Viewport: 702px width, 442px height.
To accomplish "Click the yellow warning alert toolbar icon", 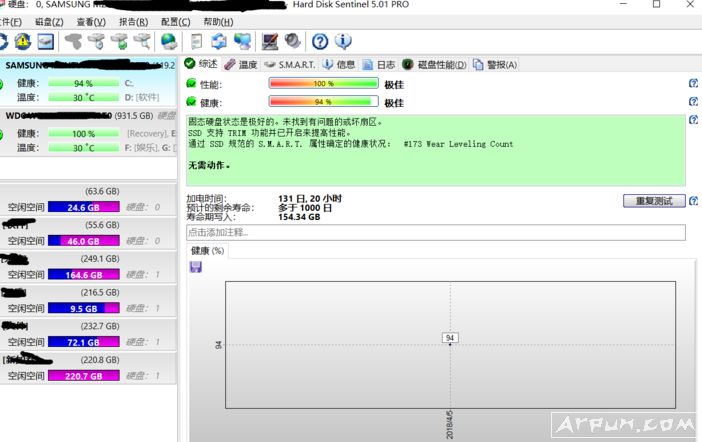I will click(23, 41).
